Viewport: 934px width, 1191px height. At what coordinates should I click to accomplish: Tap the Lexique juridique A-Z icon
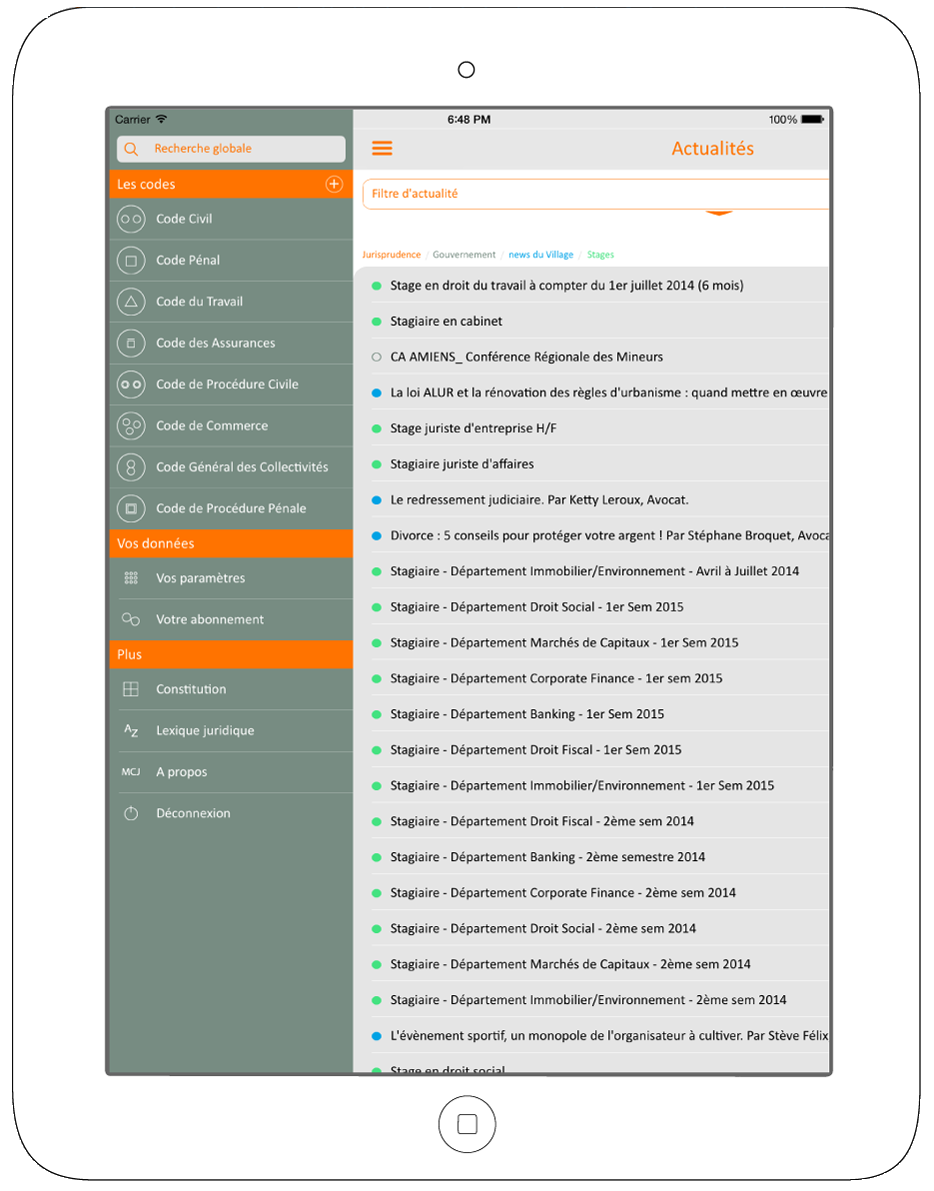click(131, 731)
